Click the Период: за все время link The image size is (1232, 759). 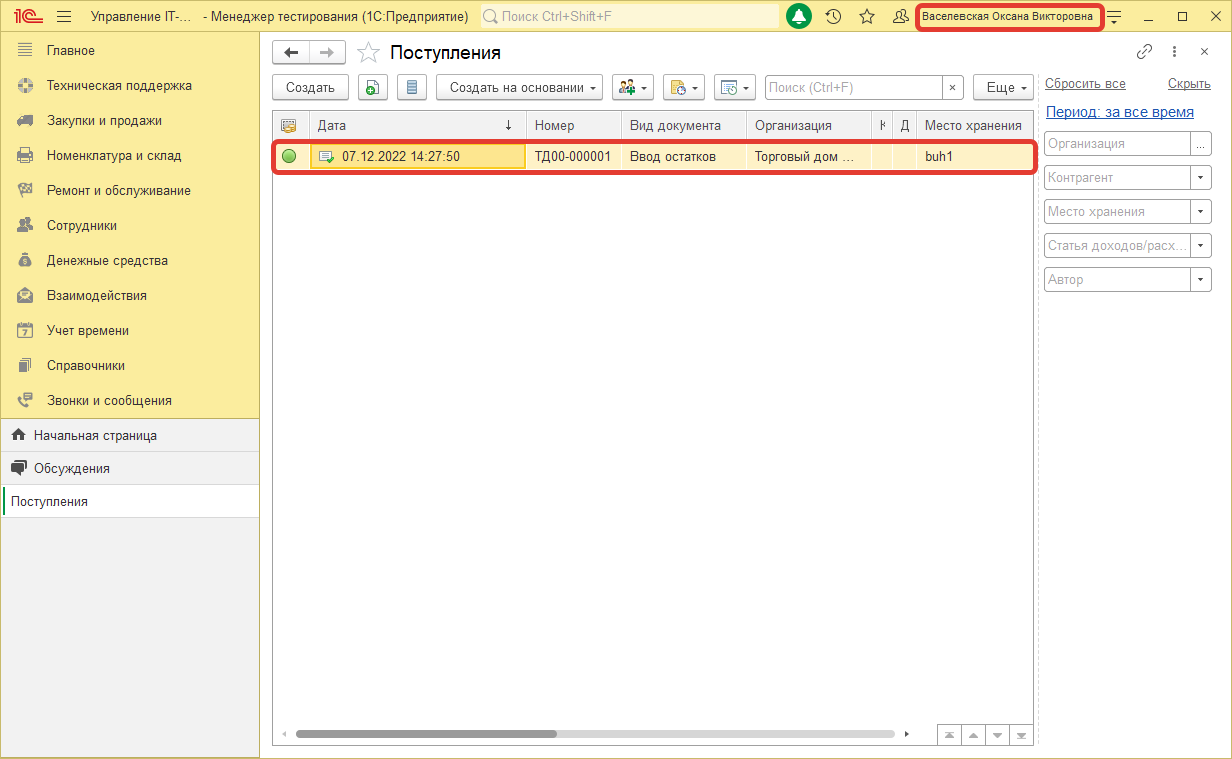coord(1119,112)
